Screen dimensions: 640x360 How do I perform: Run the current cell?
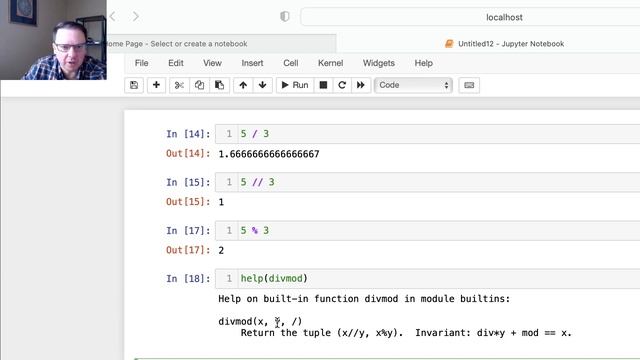click(295, 85)
